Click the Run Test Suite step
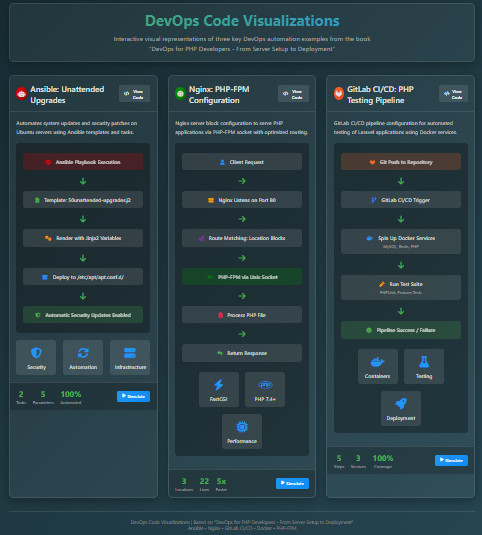Image resolution: width=482 pixels, height=535 pixels. [x=401, y=288]
